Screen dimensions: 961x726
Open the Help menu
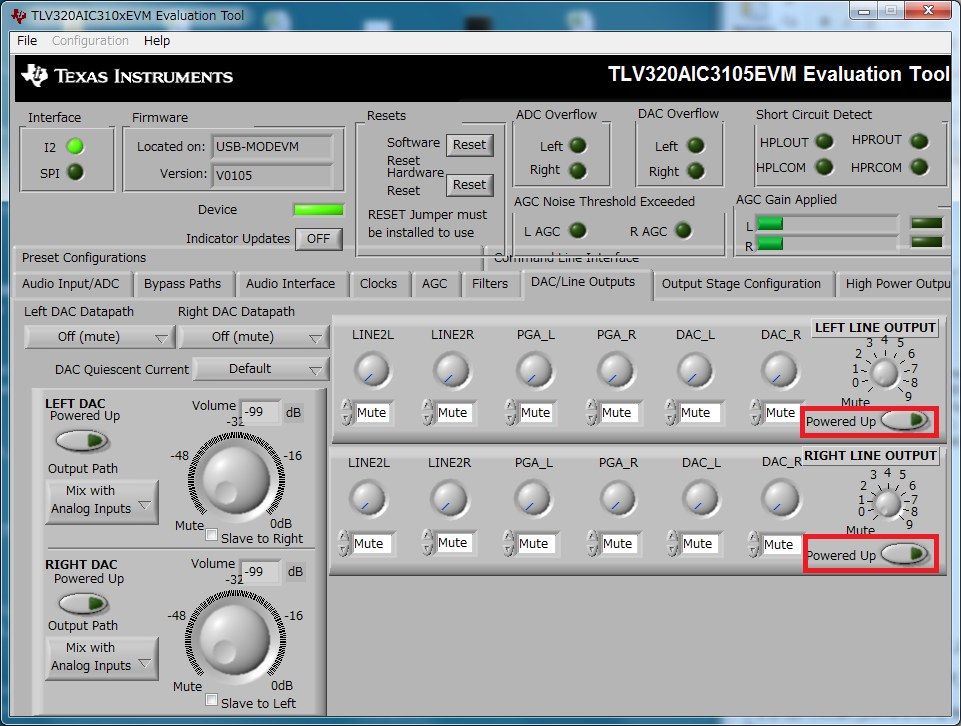[x=157, y=40]
